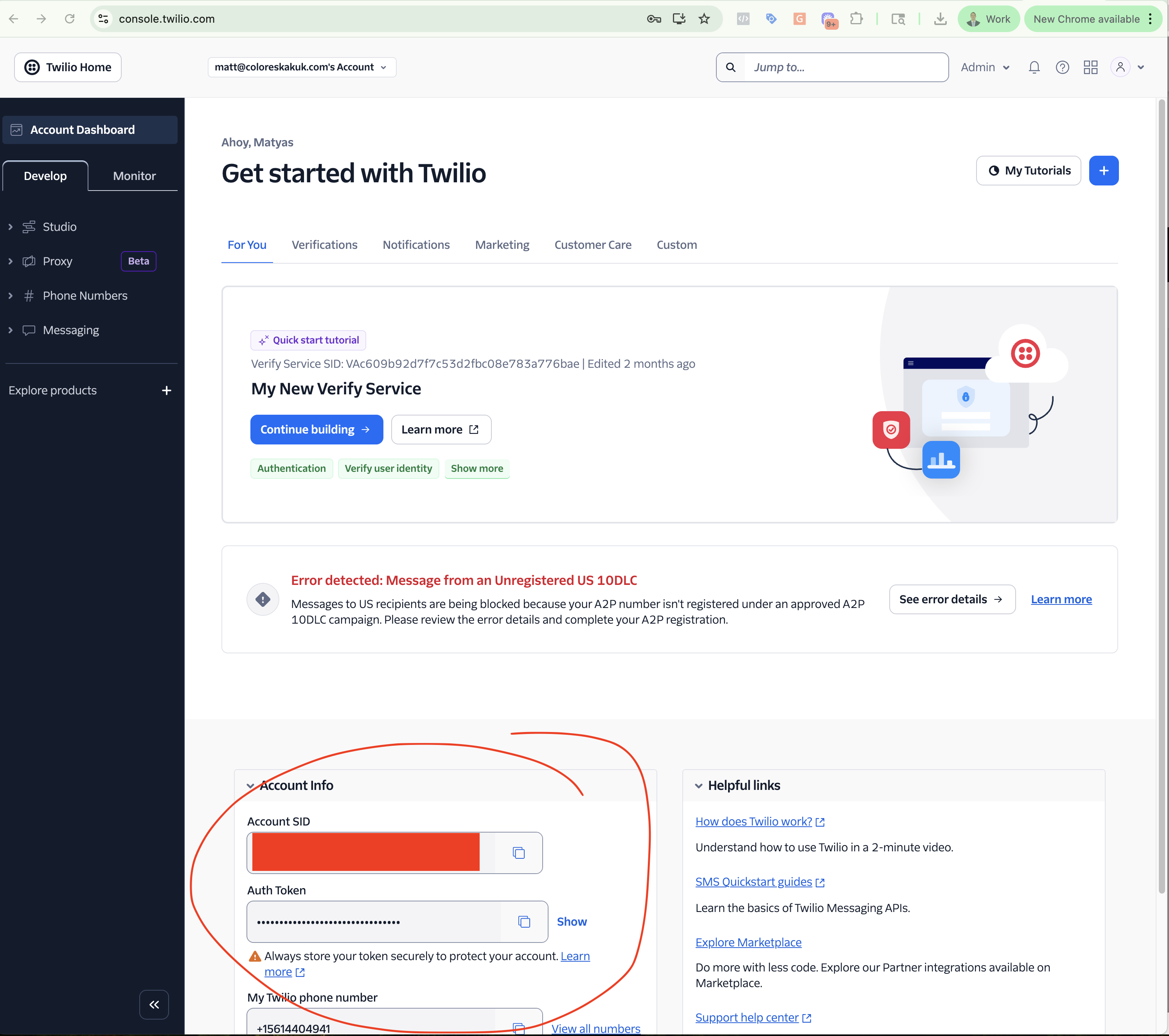Open the SMS Quickstart guides link
This screenshot has height=1036, width=1169.
point(753,881)
